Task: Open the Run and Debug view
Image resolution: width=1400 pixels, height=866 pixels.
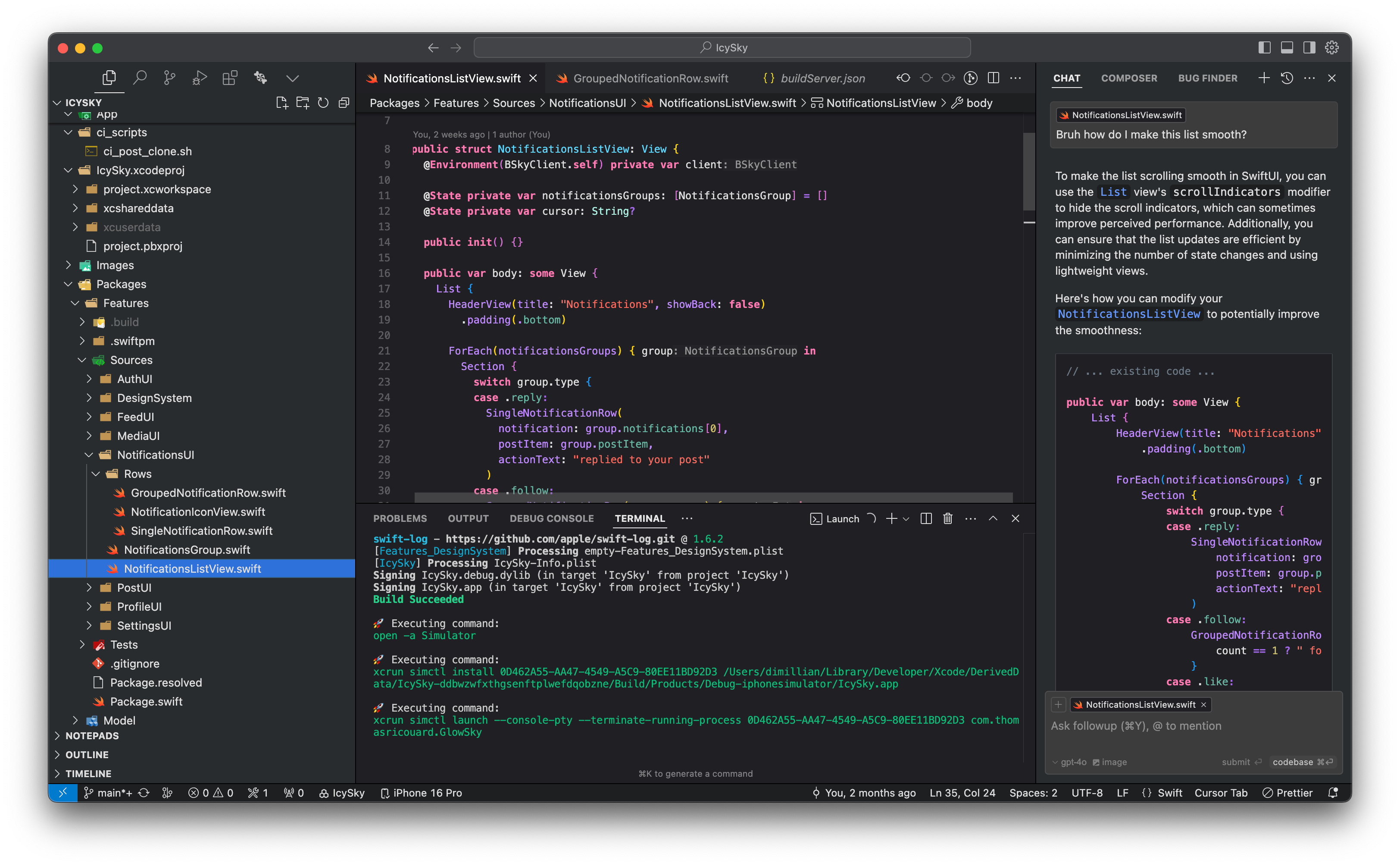Action: [x=199, y=77]
